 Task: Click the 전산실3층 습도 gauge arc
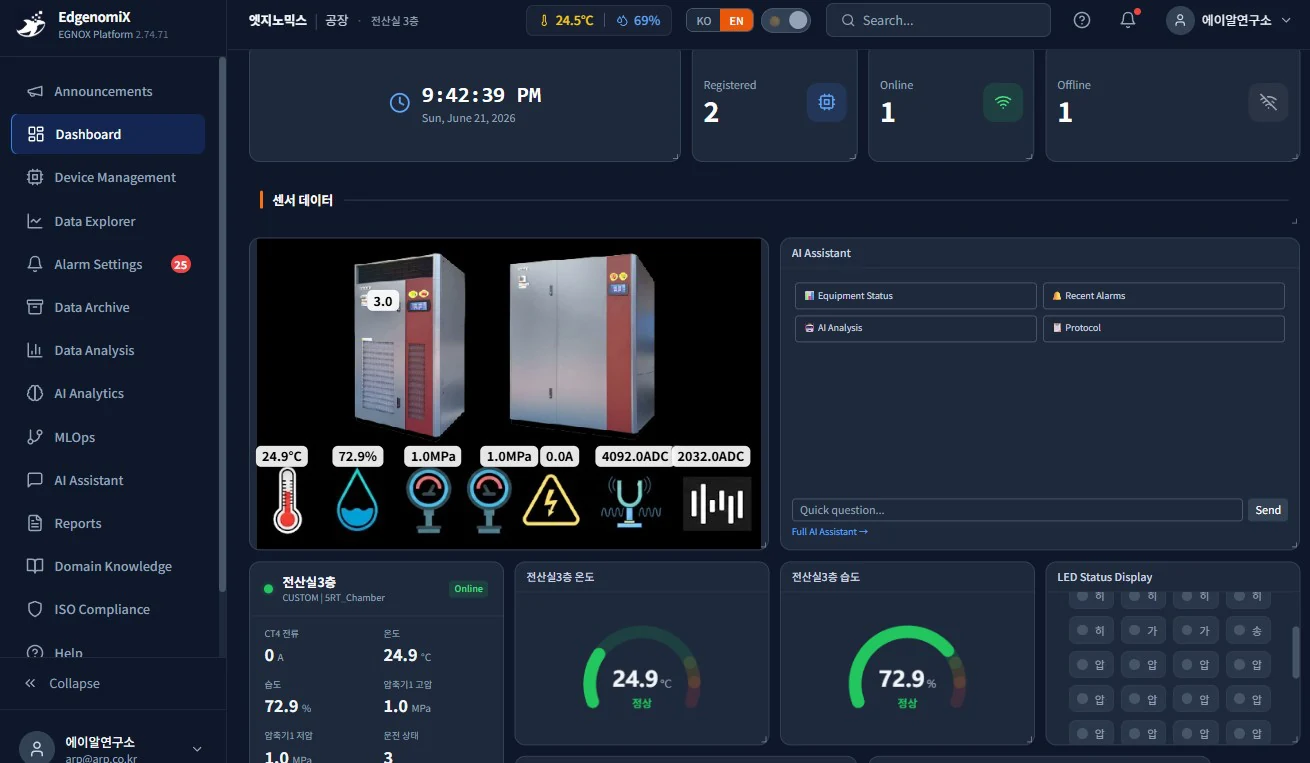908,666
